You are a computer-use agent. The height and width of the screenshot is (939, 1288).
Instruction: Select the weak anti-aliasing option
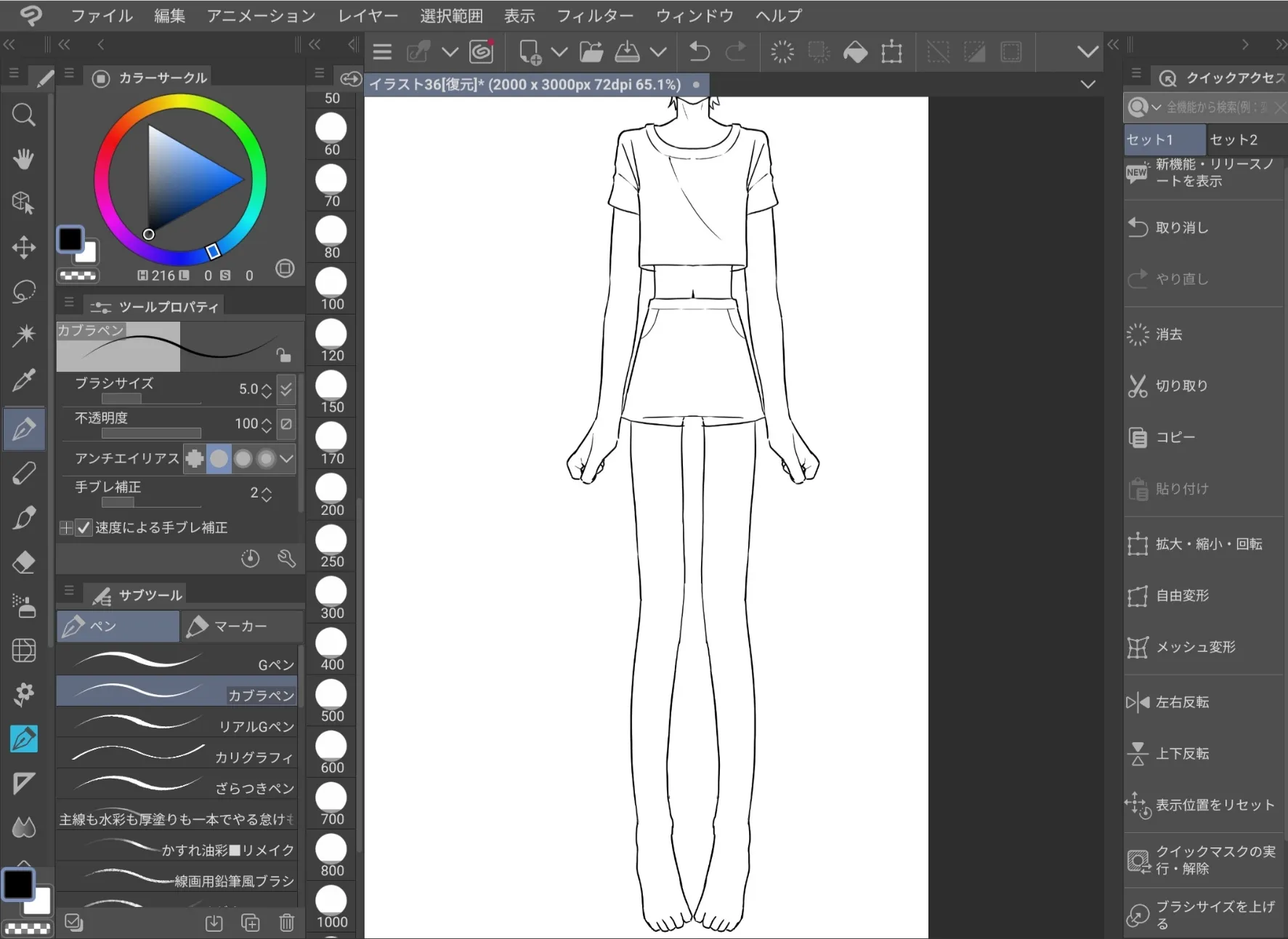219,458
